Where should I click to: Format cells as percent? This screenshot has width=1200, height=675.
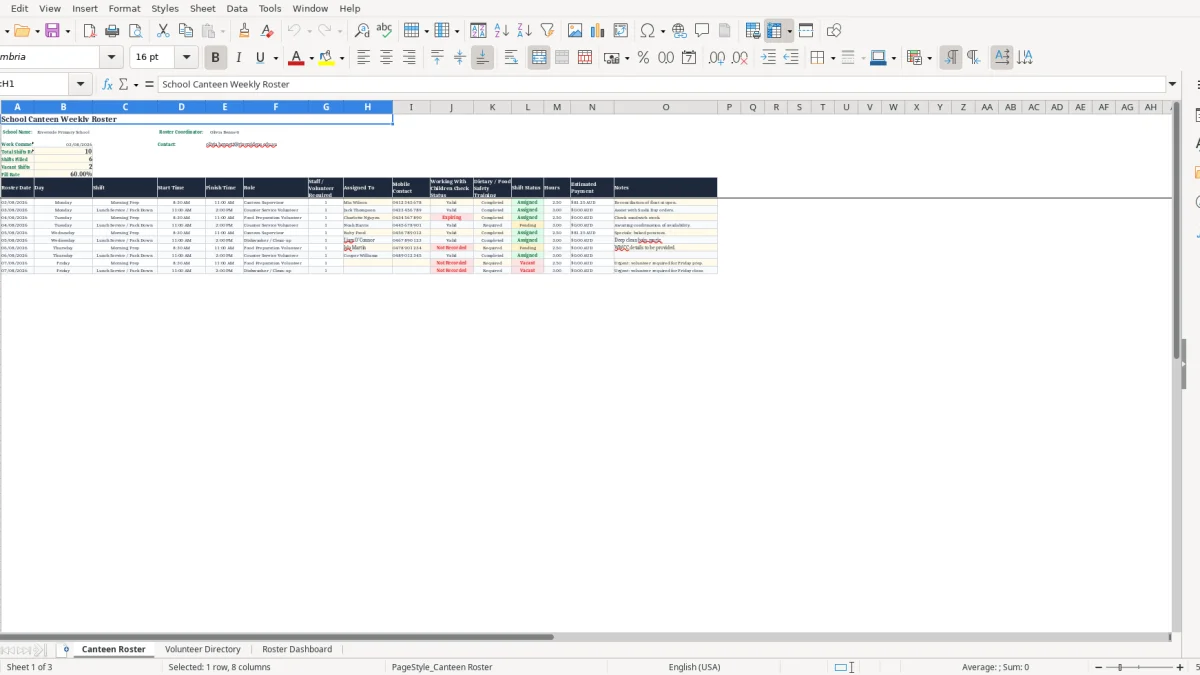click(643, 58)
